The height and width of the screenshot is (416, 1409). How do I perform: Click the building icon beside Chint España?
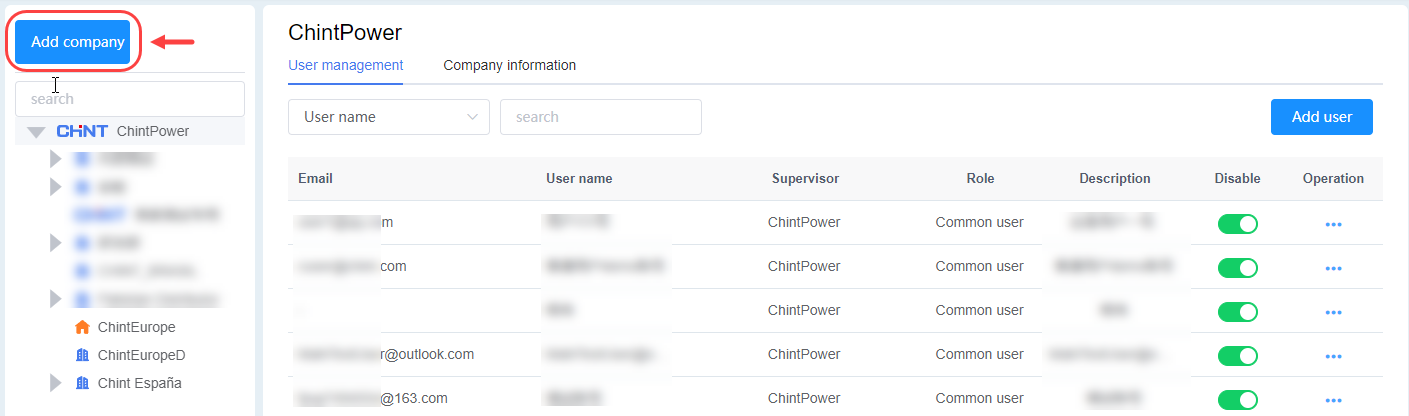click(x=83, y=383)
